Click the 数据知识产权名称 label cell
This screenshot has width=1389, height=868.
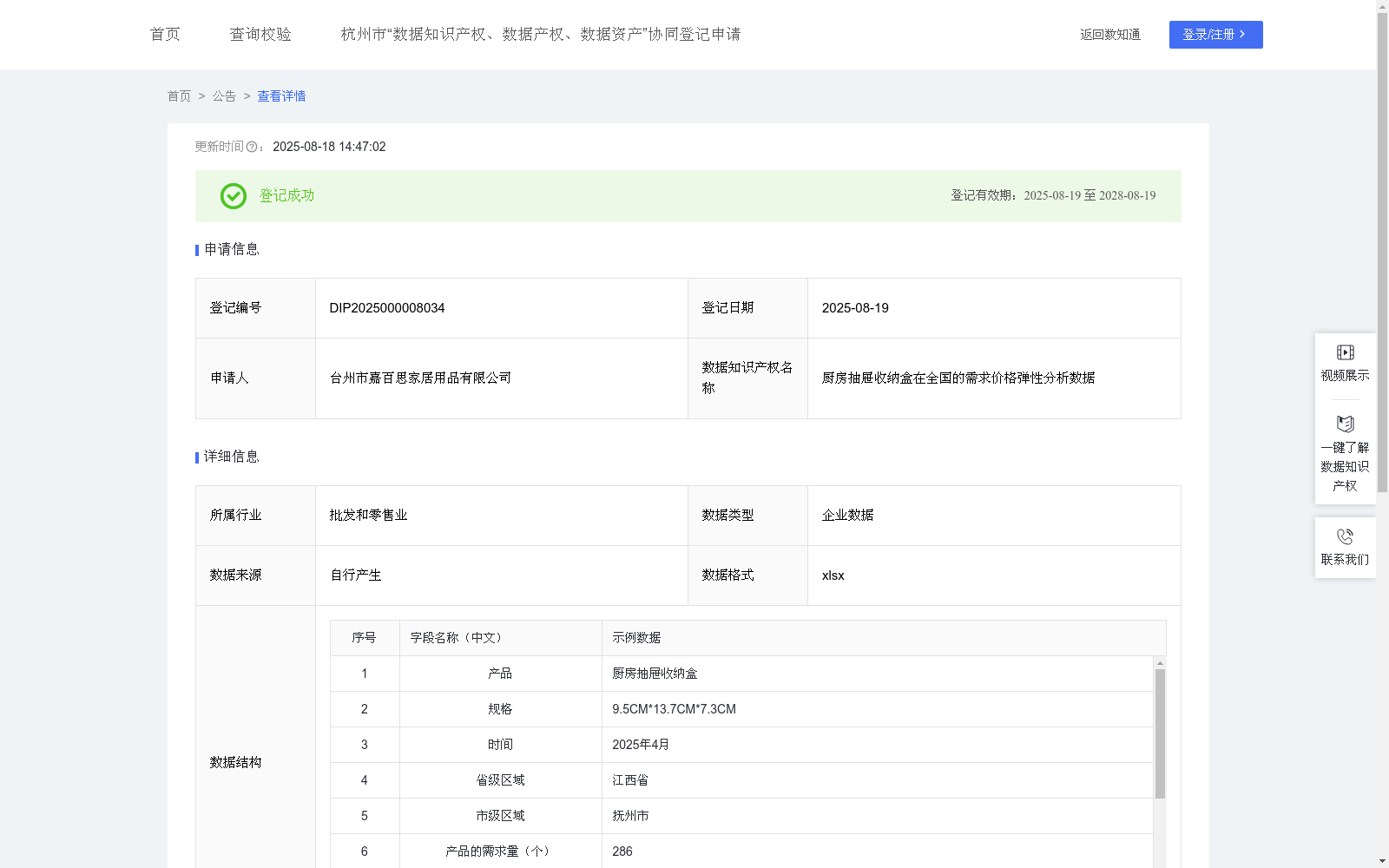(747, 378)
